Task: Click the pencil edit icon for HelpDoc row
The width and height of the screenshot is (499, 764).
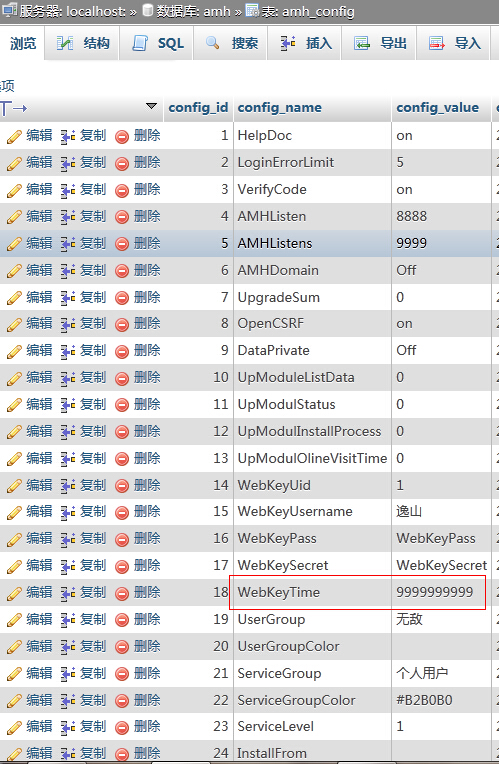Action: click(x=14, y=137)
